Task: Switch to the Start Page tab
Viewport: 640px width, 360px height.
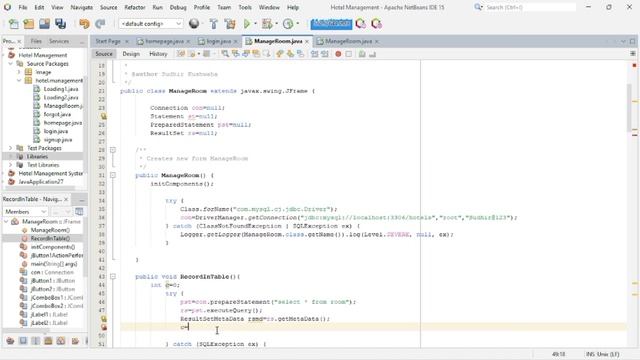Action: (108, 41)
